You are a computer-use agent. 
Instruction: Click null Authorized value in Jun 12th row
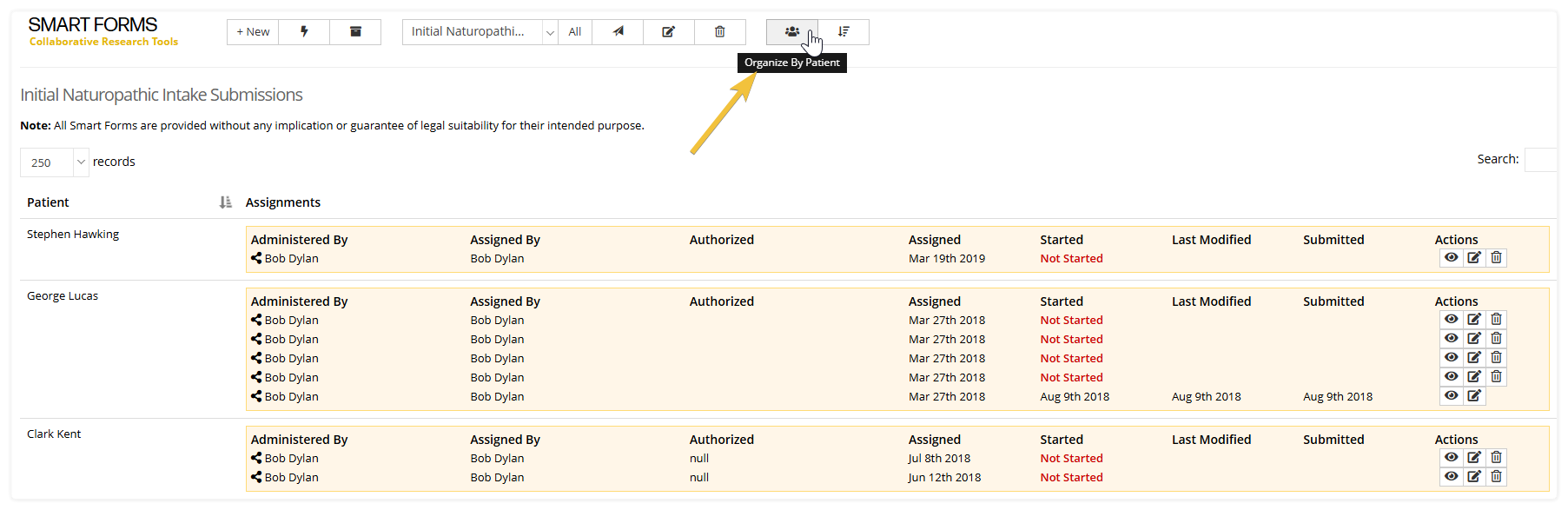tap(699, 478)
